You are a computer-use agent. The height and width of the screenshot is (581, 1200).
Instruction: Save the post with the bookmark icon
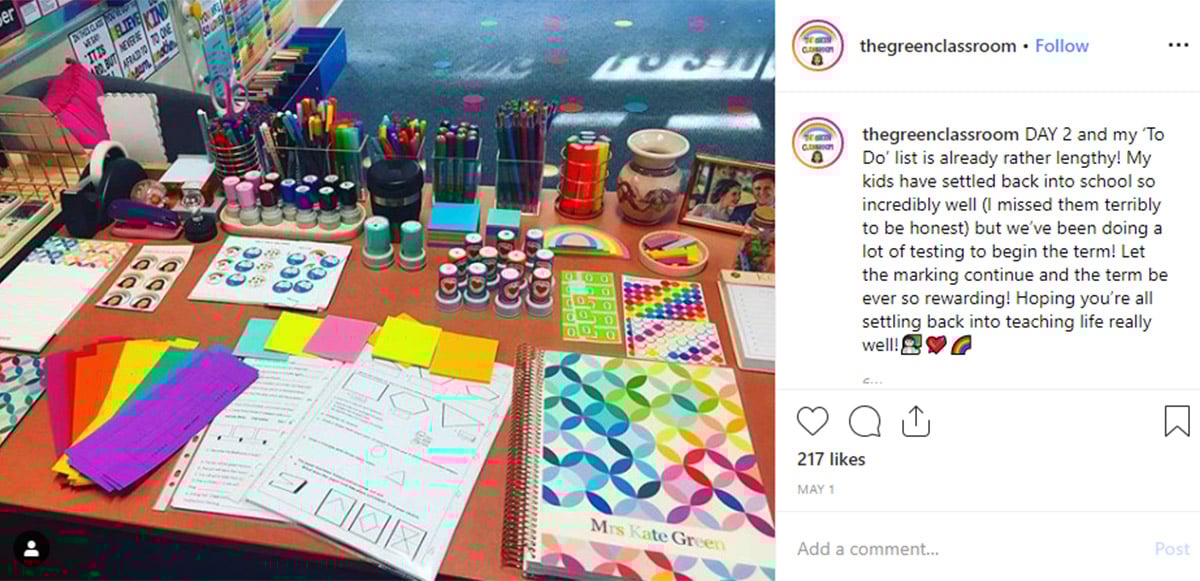click(1176, 421)
